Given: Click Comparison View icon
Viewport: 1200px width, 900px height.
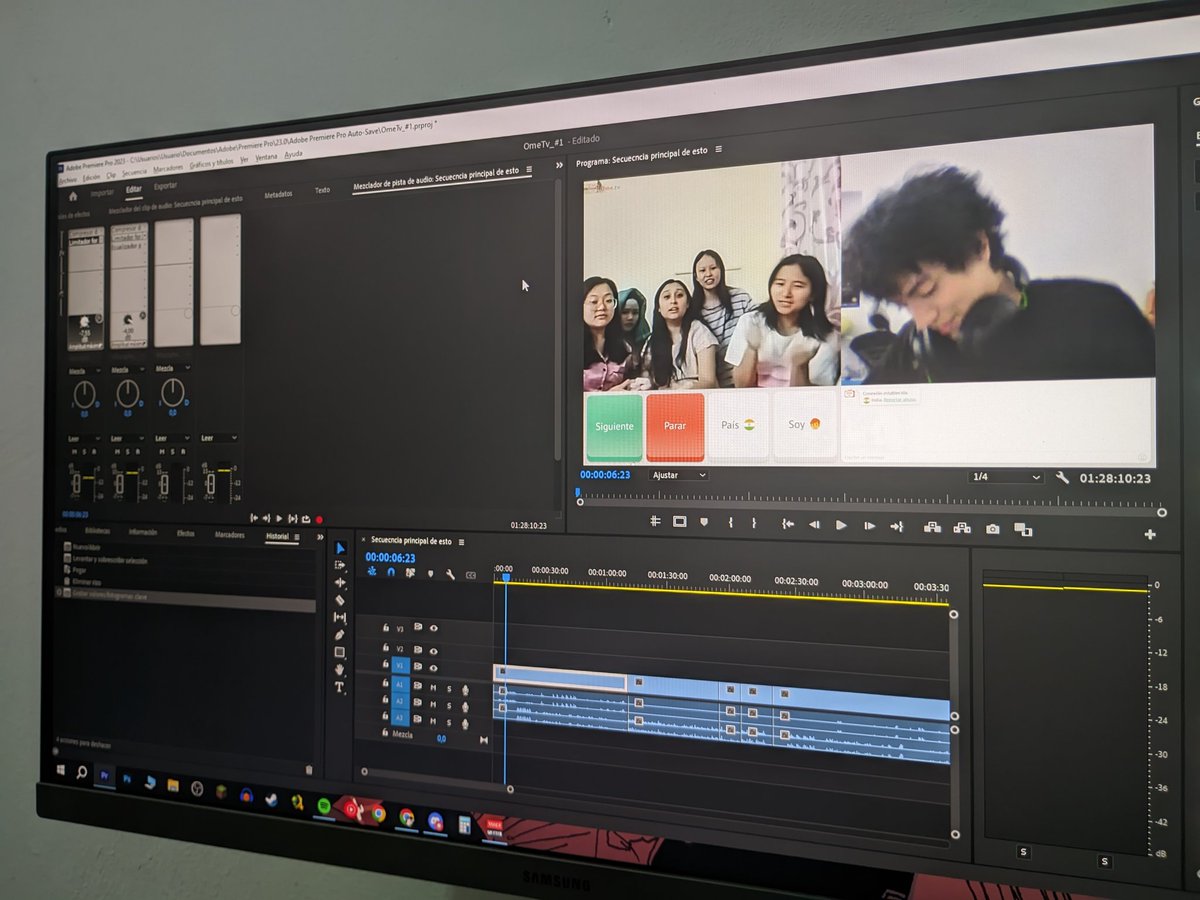Looking at the screenshot, I should point(1023,529).
